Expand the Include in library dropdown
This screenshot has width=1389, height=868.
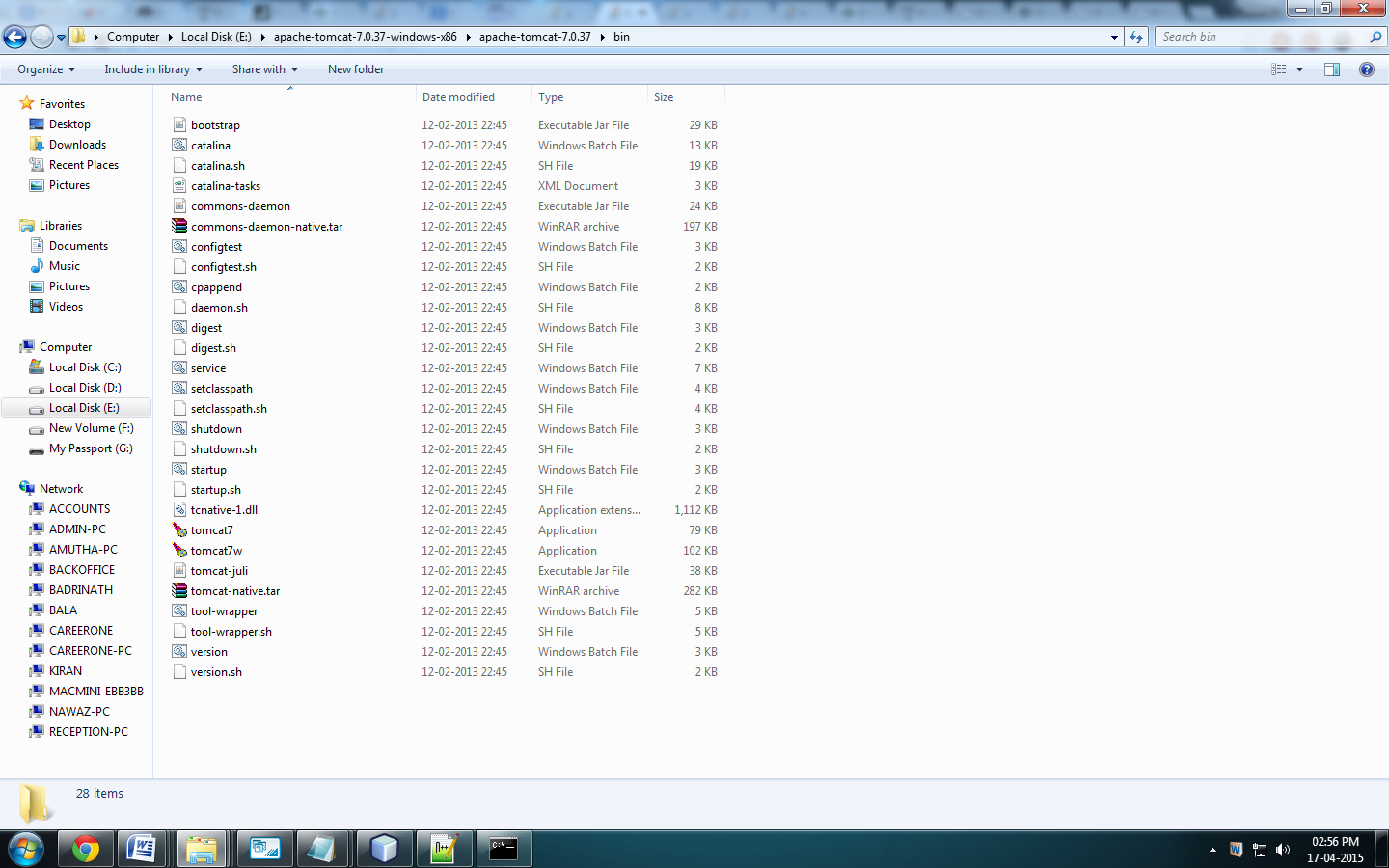point(153,69)
